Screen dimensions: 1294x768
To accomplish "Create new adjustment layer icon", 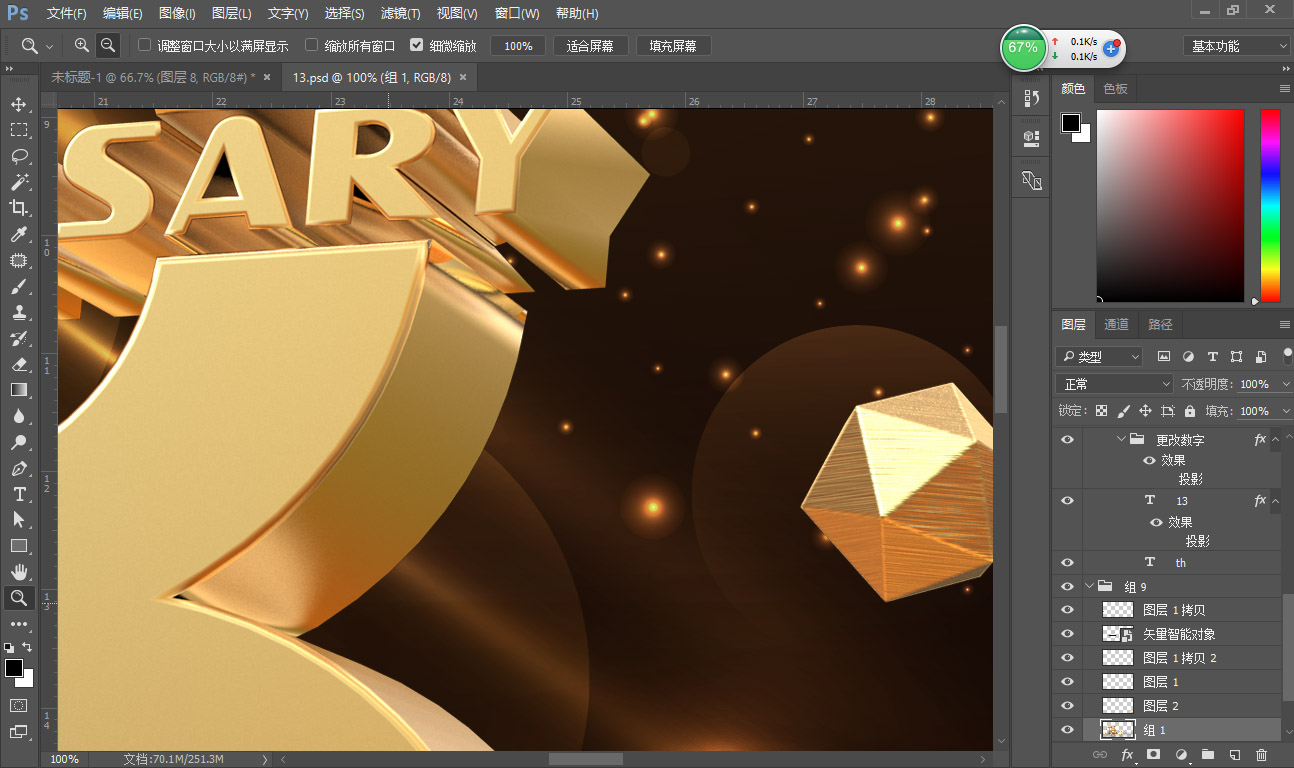I will coord(1180,755).
